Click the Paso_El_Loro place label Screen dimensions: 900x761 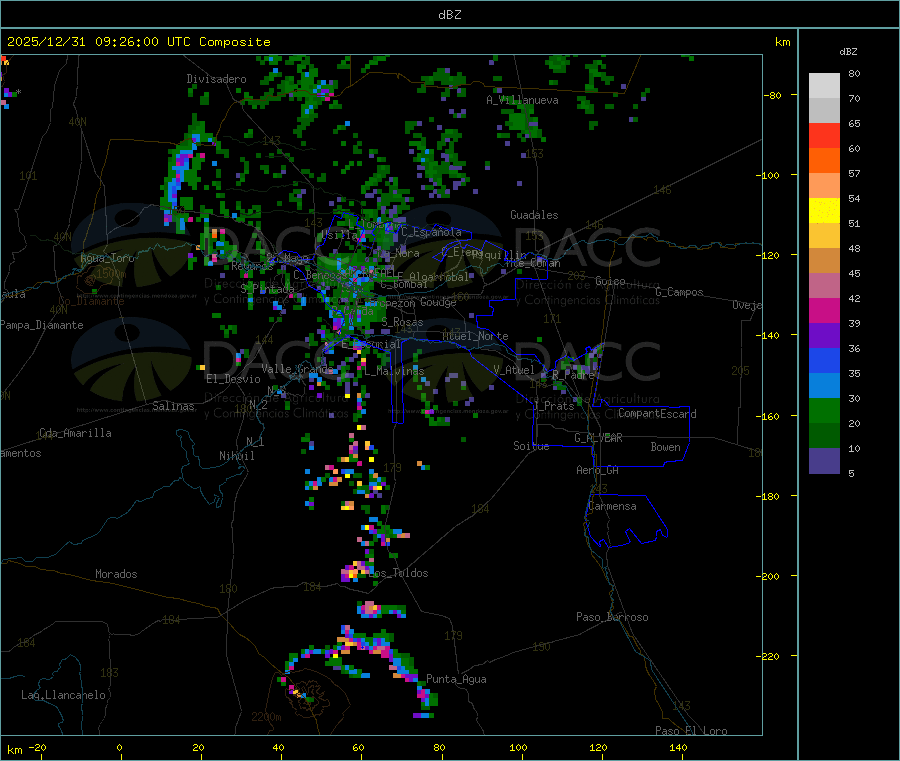pos(691,731)
